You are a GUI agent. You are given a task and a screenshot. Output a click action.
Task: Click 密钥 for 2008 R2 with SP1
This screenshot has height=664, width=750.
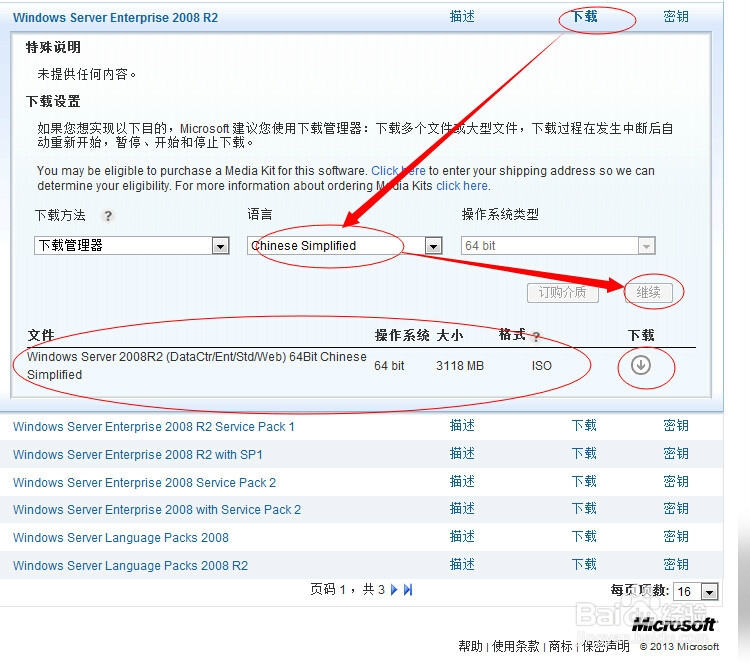(x=676, y=454)
